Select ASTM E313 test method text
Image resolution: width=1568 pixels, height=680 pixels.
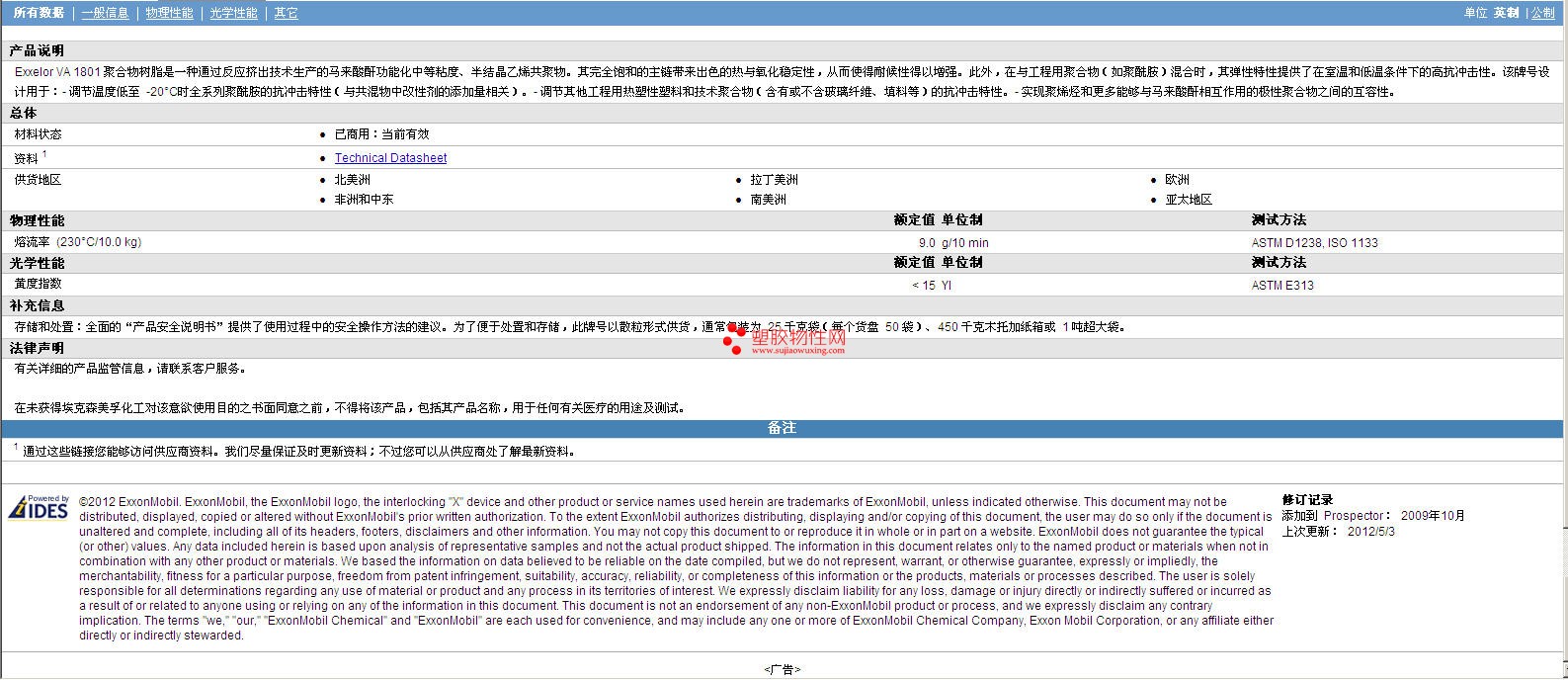tap(1282, 286)
